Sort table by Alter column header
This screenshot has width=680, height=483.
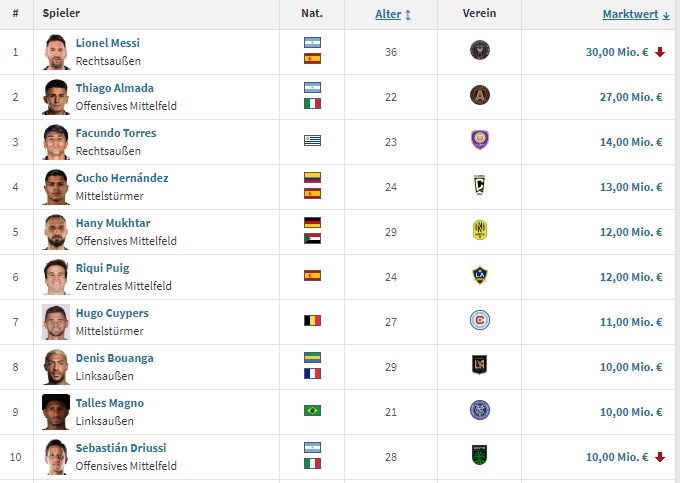coord(388,14)
